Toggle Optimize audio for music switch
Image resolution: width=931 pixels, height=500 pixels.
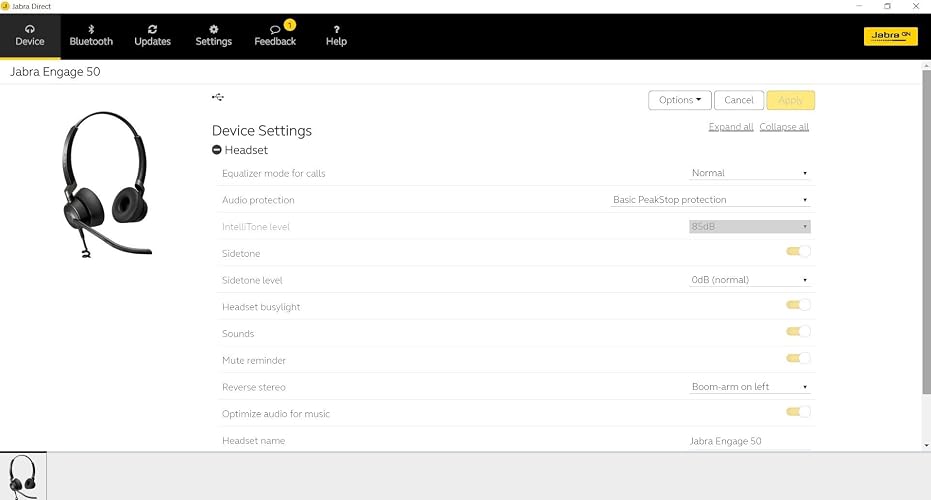[x=798, y=412]
